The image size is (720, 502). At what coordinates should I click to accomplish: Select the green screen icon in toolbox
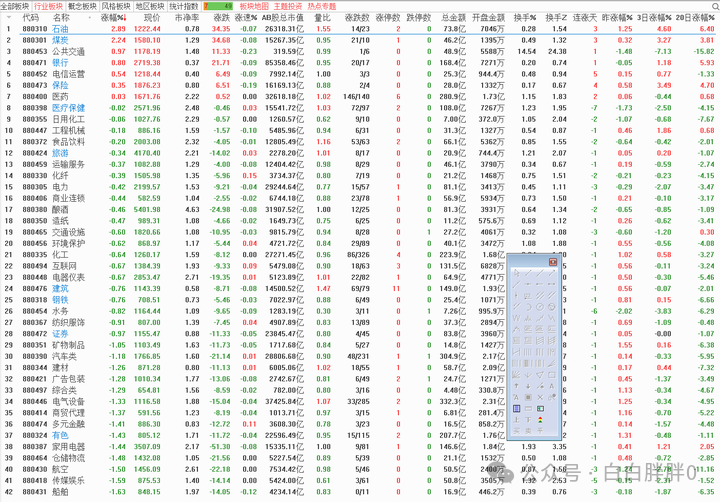(540, 408)
